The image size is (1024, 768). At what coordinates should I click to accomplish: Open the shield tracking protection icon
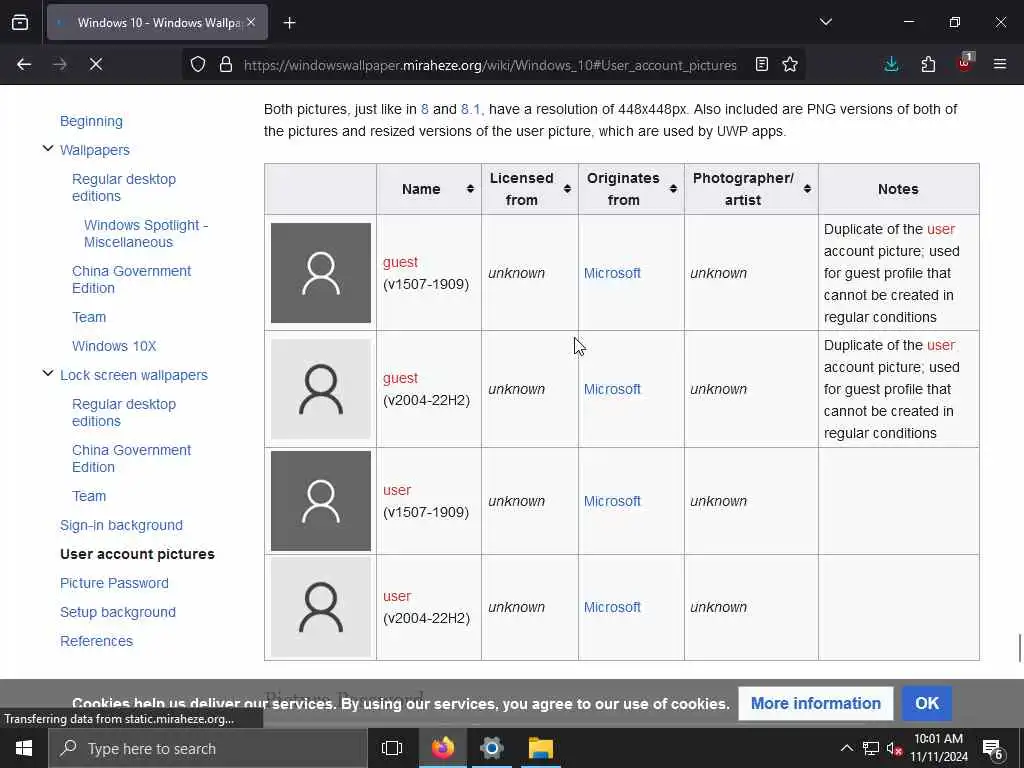198,64
